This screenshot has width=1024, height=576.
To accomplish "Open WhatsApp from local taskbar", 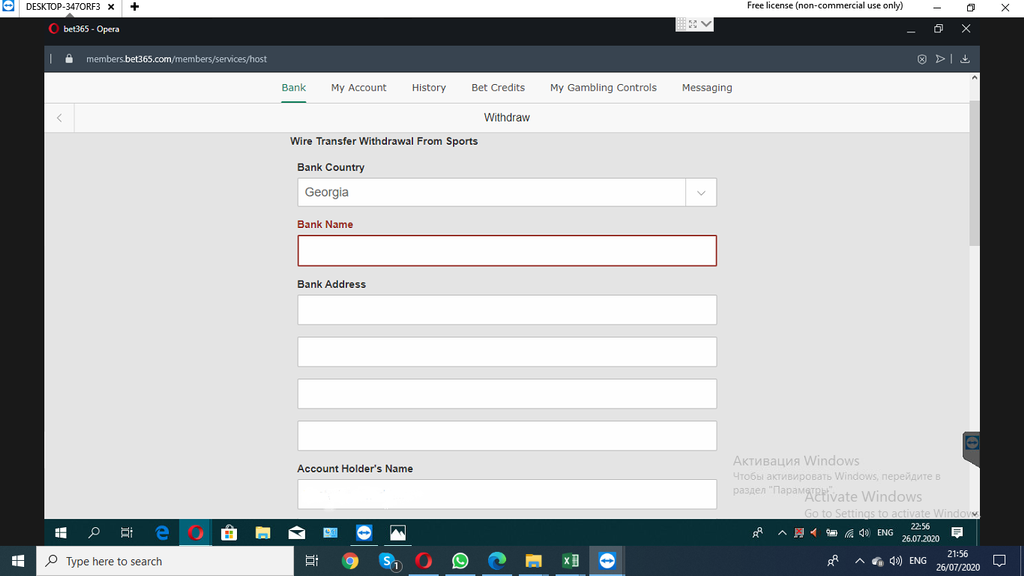I will (x=460, y=561).
